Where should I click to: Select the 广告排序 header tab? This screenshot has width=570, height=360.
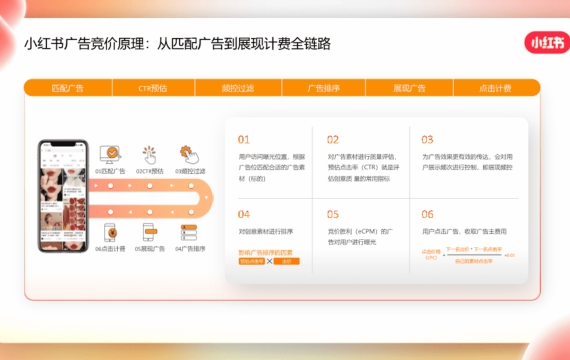tap(324, 88)
